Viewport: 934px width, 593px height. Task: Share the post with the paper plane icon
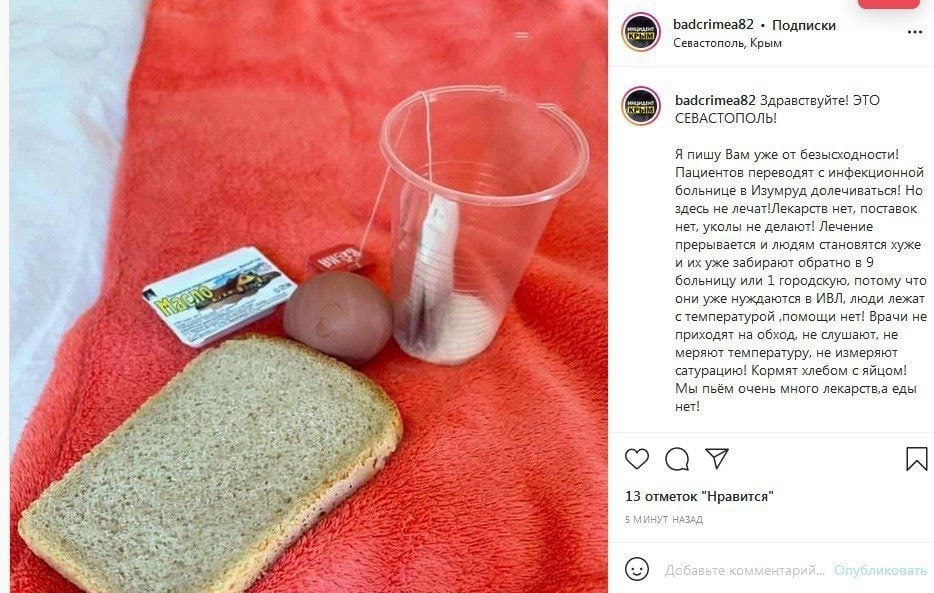pyautogui.click(x=717, y=458)
